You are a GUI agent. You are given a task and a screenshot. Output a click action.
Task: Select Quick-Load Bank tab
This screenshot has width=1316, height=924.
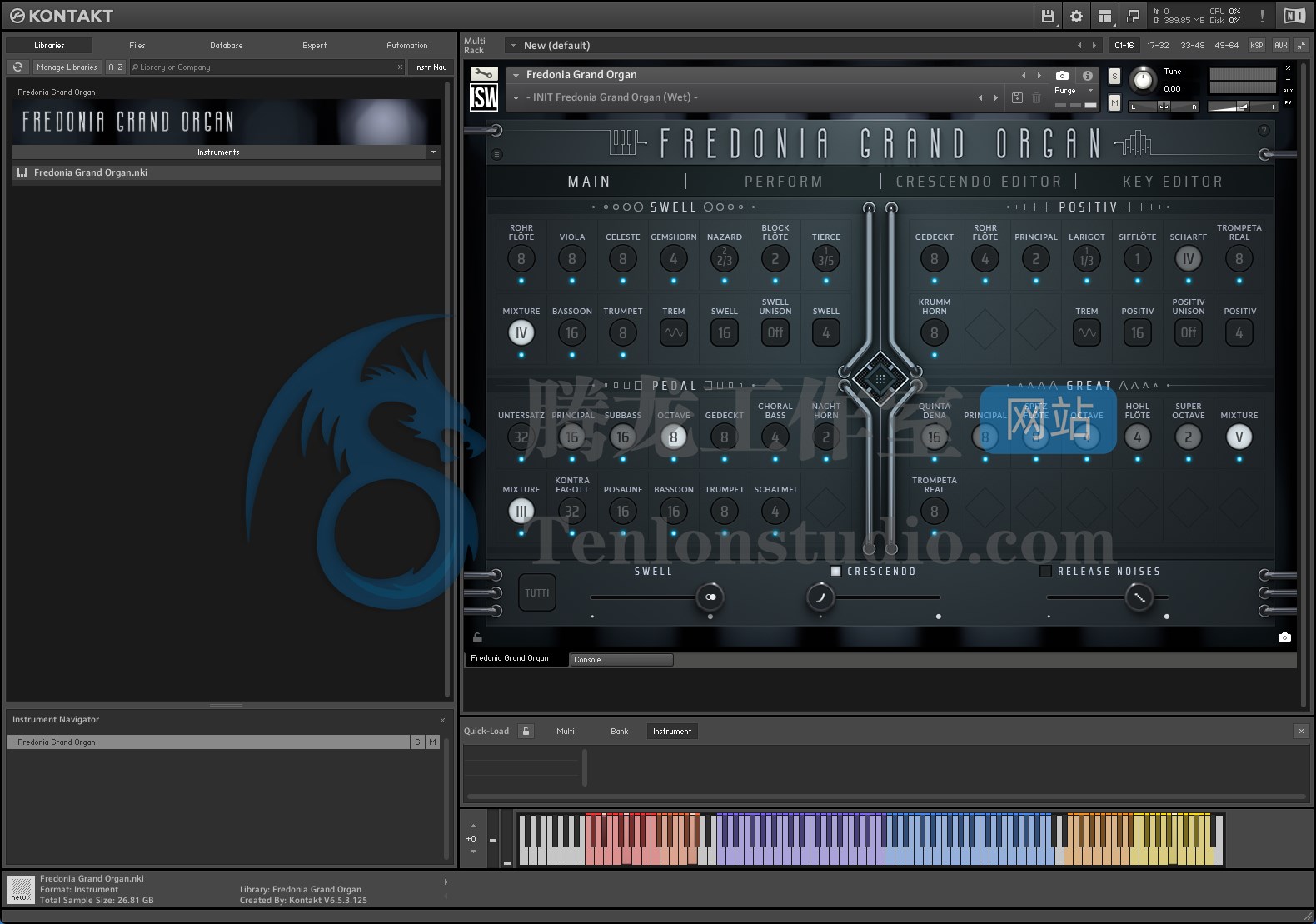(620, 732)
